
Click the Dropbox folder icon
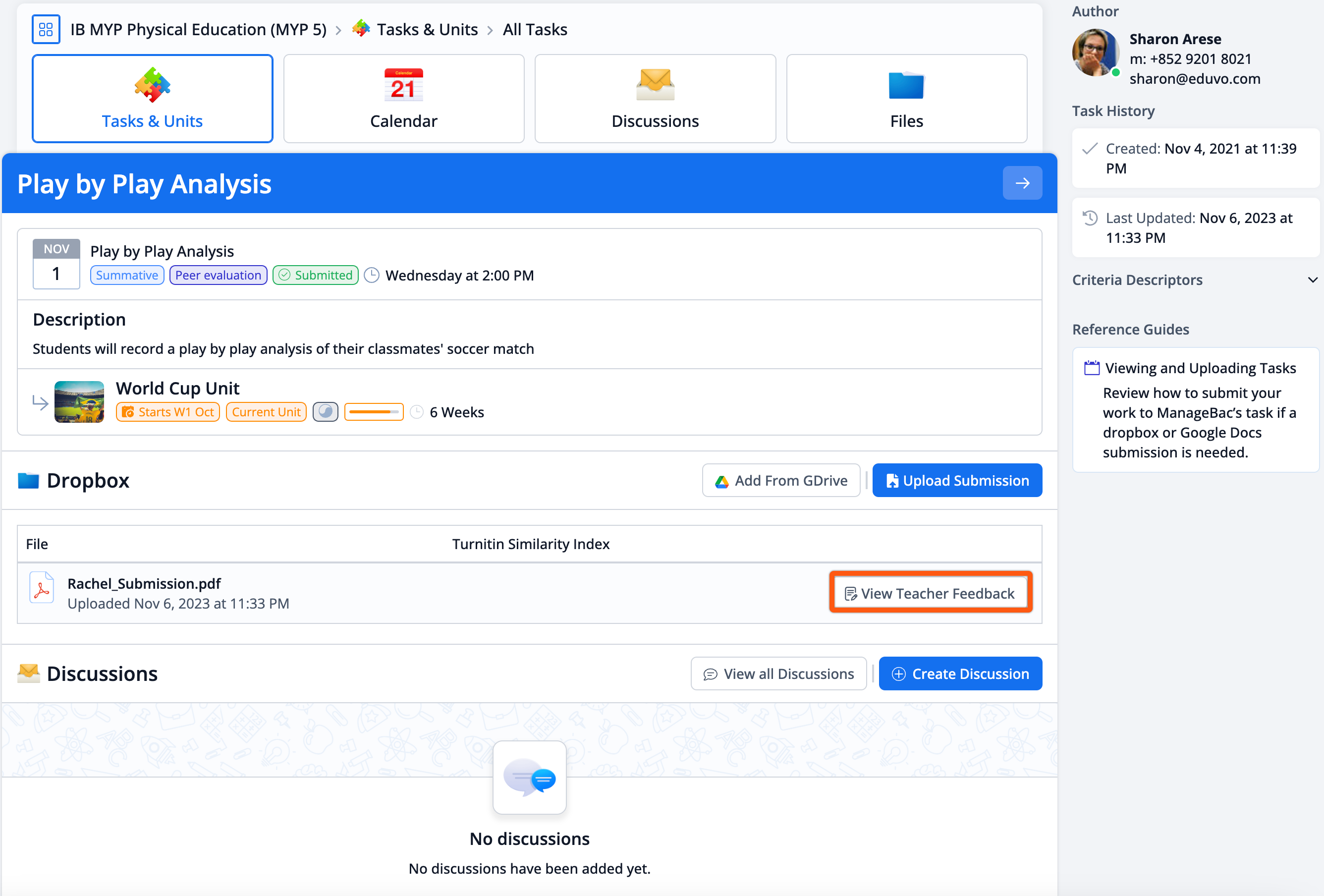[28, 480]
